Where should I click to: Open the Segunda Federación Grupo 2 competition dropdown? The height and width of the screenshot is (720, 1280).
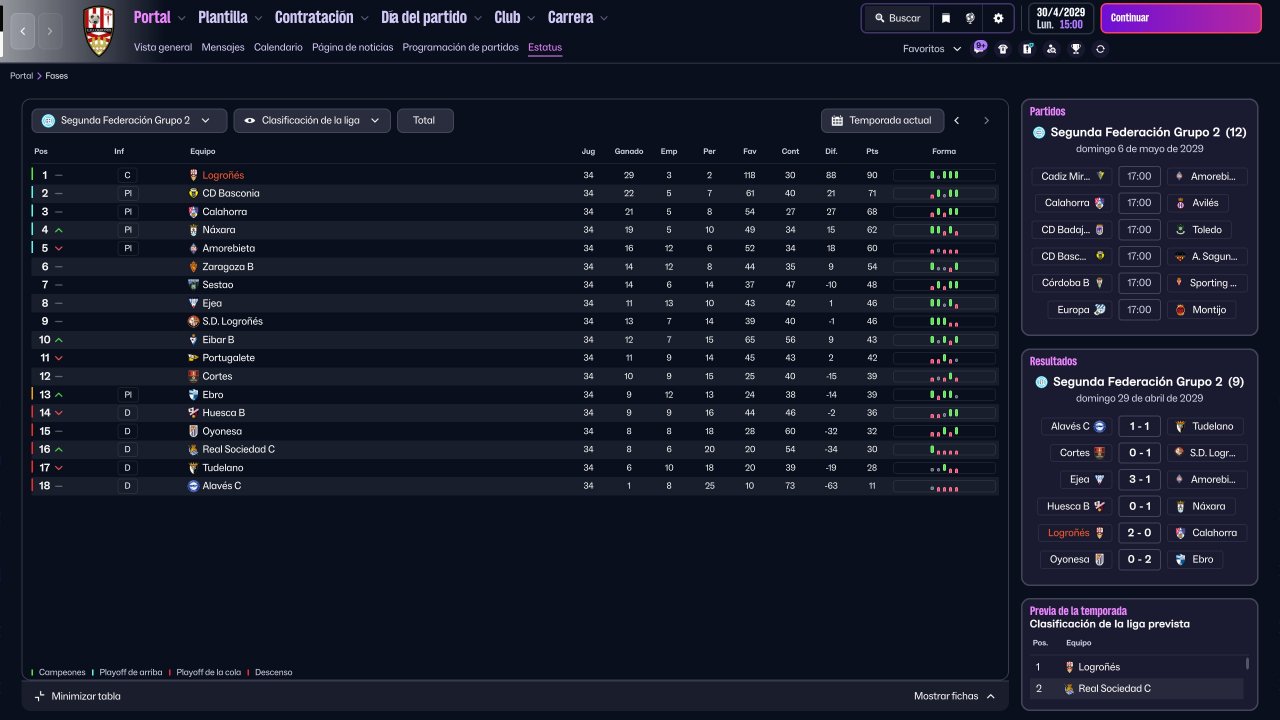click(x=129, y=120)
